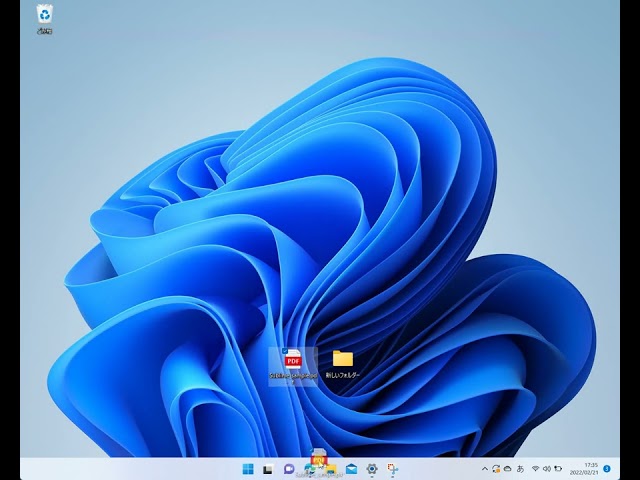Viewport: 640px width, 480px height.
Task: Open notifications via the blue badge
Action: pyautogui.click(x=607, y=468)
